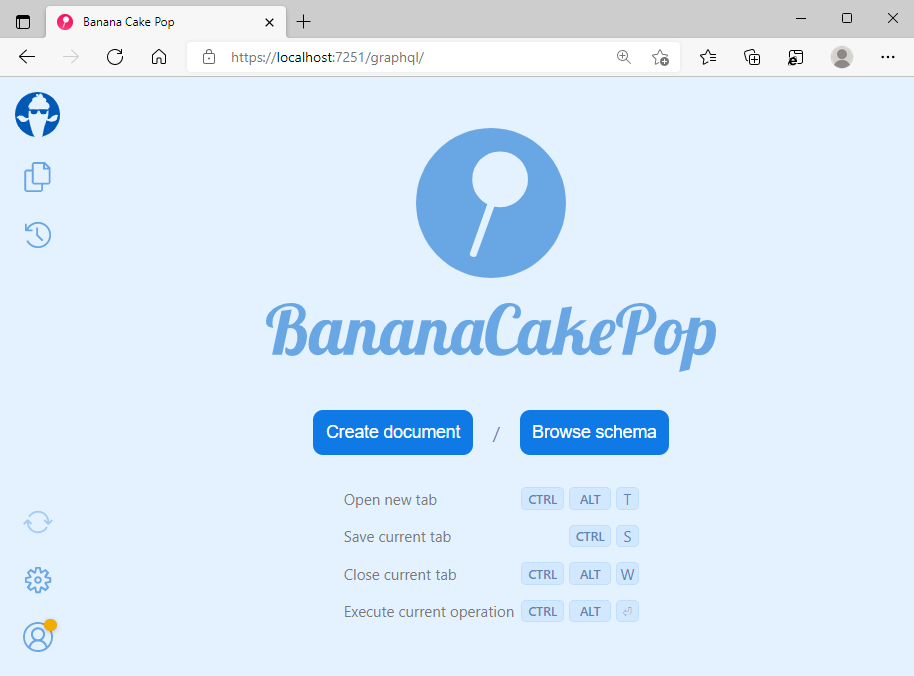Click the CTRL badge in Execute current operation row
This screenshot has height=676, width=914.
[542, 612]
